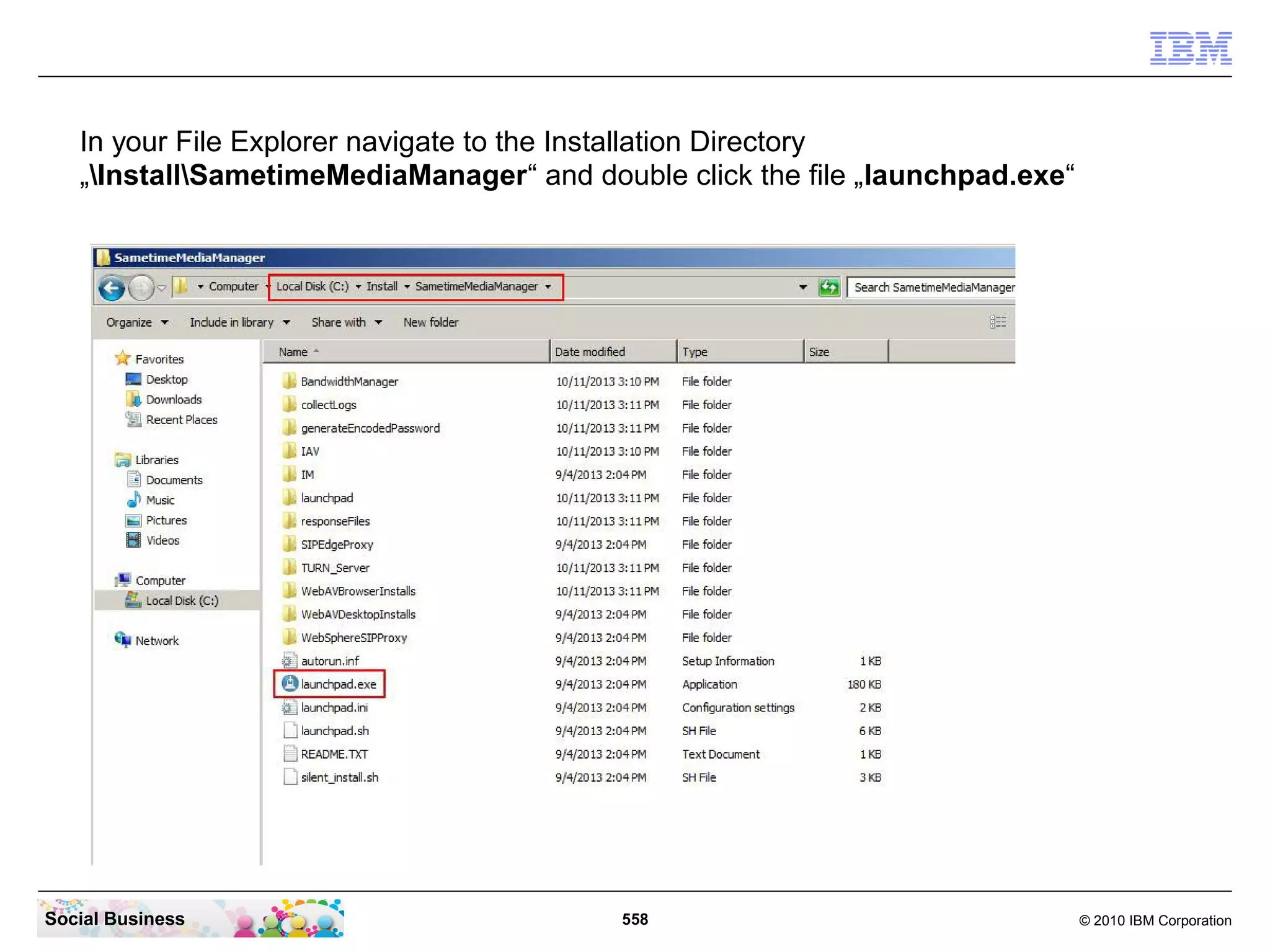Screen dimensions: 1270x952
Task: Sort by the Name column header
Action: tap(406, 351)
